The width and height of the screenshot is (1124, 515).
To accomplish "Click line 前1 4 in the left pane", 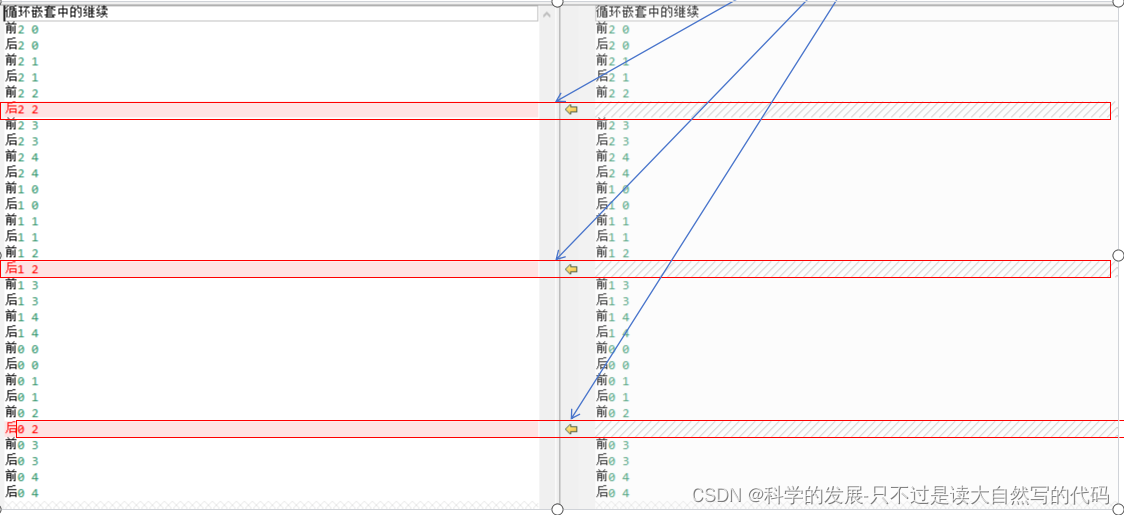I will point(22,317).
